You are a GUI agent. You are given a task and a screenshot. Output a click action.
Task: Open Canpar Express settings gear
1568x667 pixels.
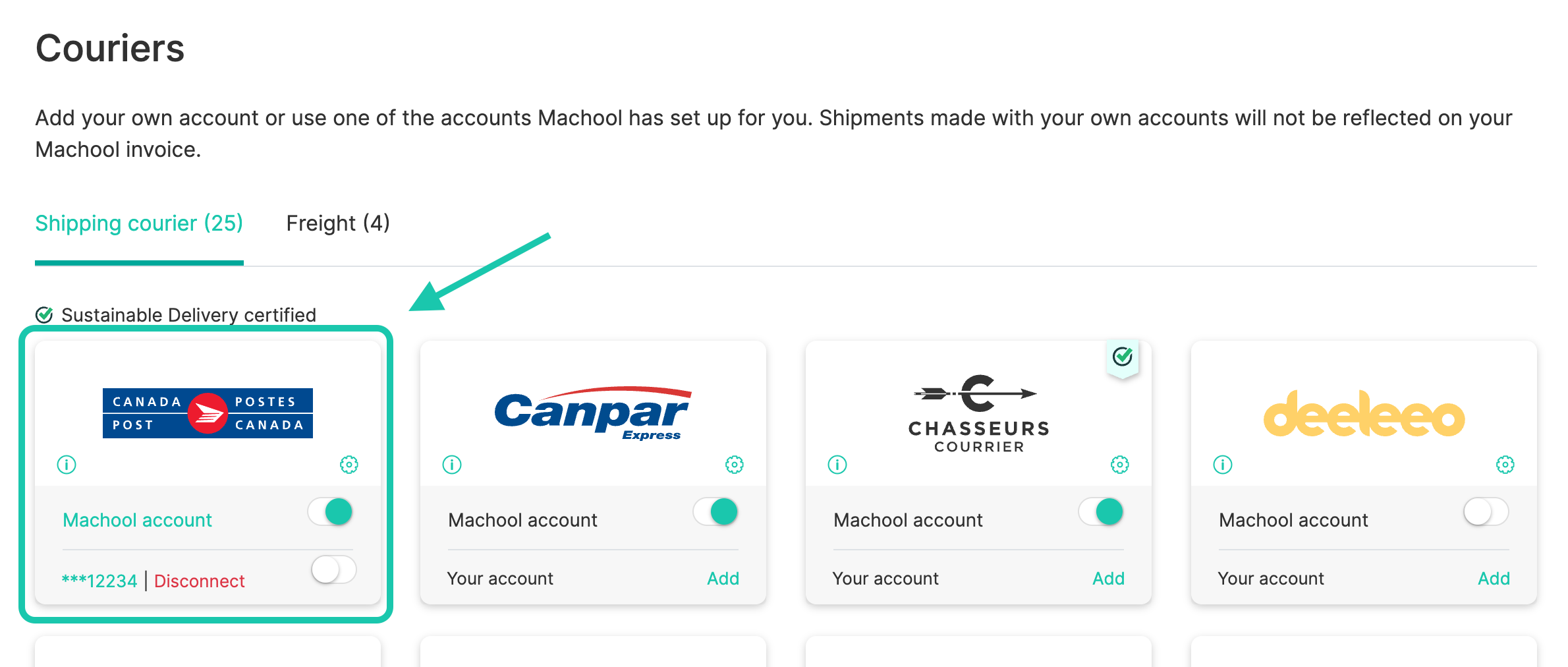[x=734, y=465]
